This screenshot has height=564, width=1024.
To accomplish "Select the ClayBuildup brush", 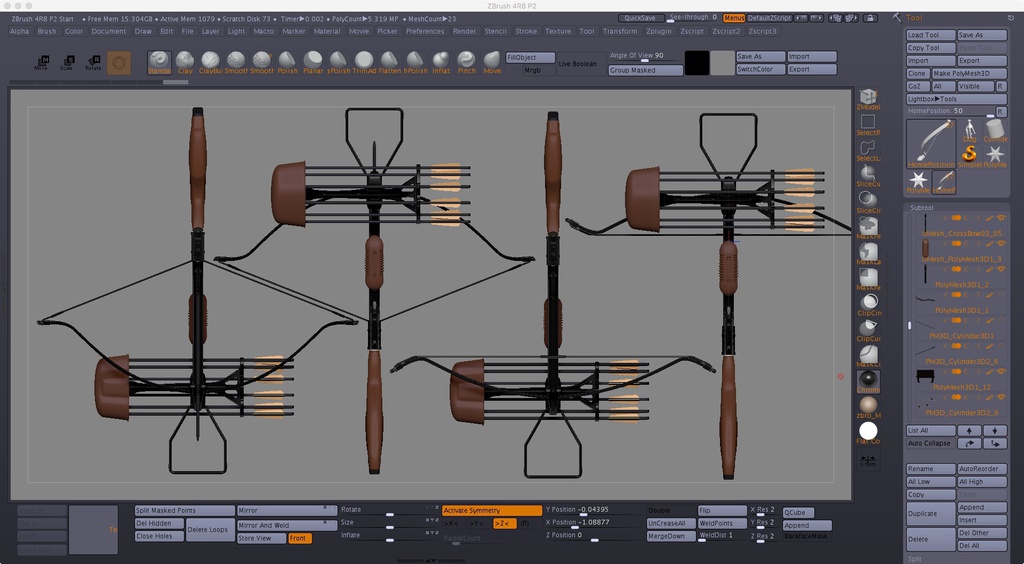I will [x=210, y=63].
